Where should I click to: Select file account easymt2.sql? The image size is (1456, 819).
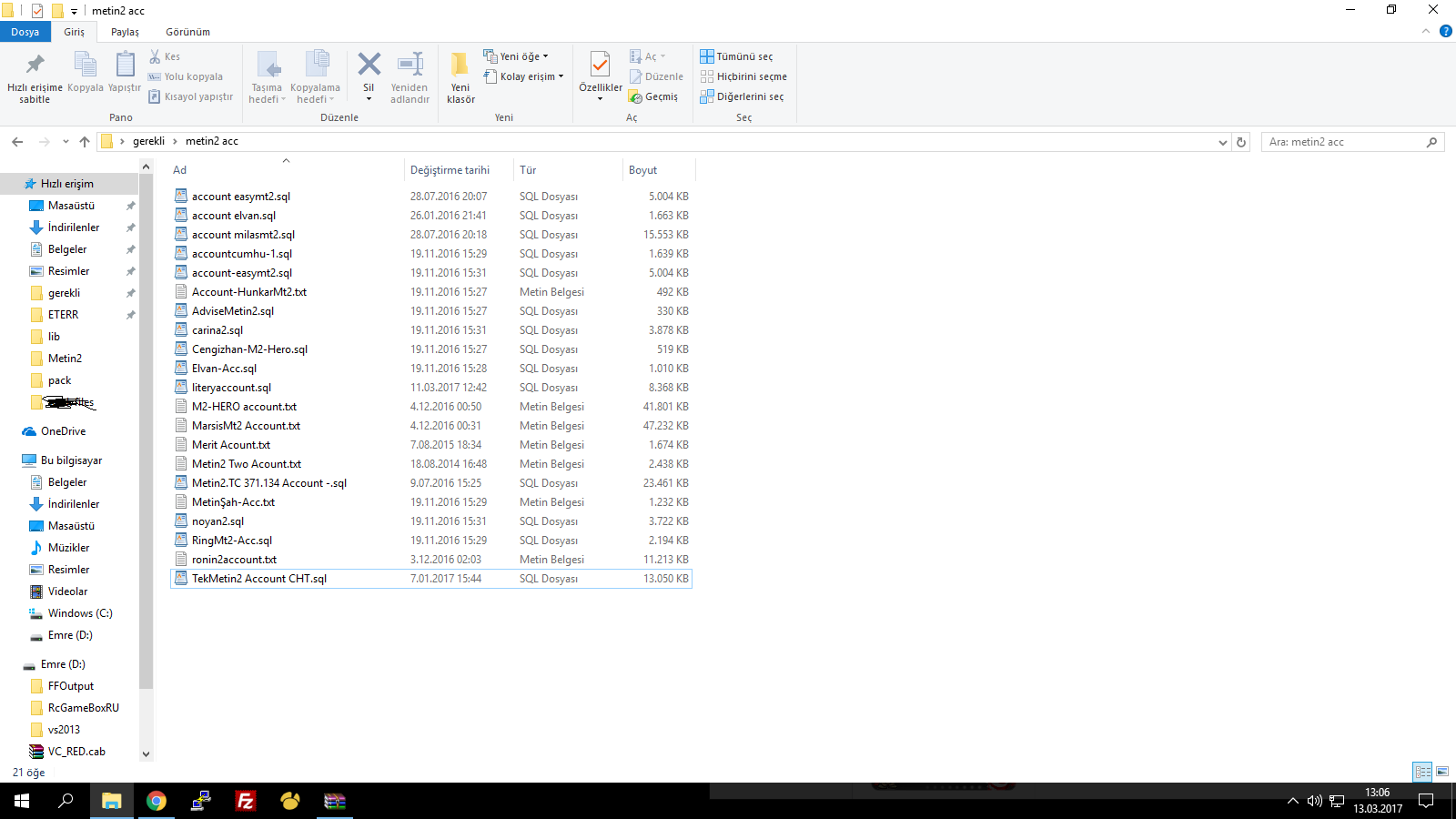tap(431, 197)
